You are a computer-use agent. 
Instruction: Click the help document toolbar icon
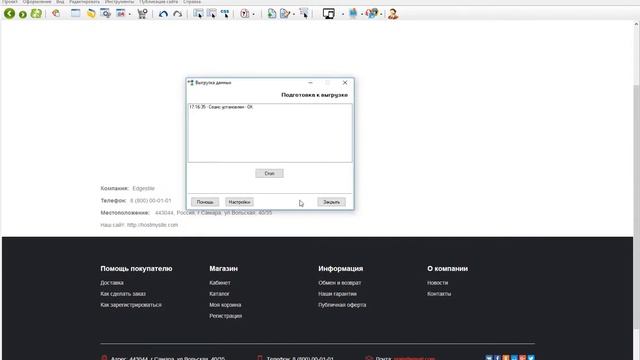click(244, 13)
